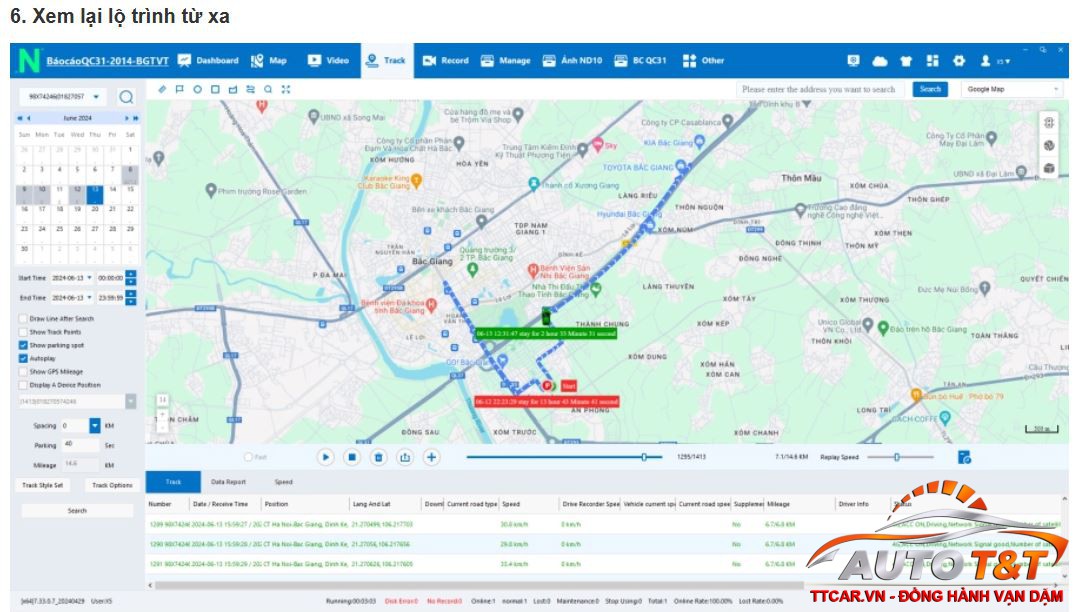Image resolution: width=1079 pixels, height=612 pixels.
Task: Open the Google Map type dropdown
Action: pyautogui.click(x=1012, y=89)
